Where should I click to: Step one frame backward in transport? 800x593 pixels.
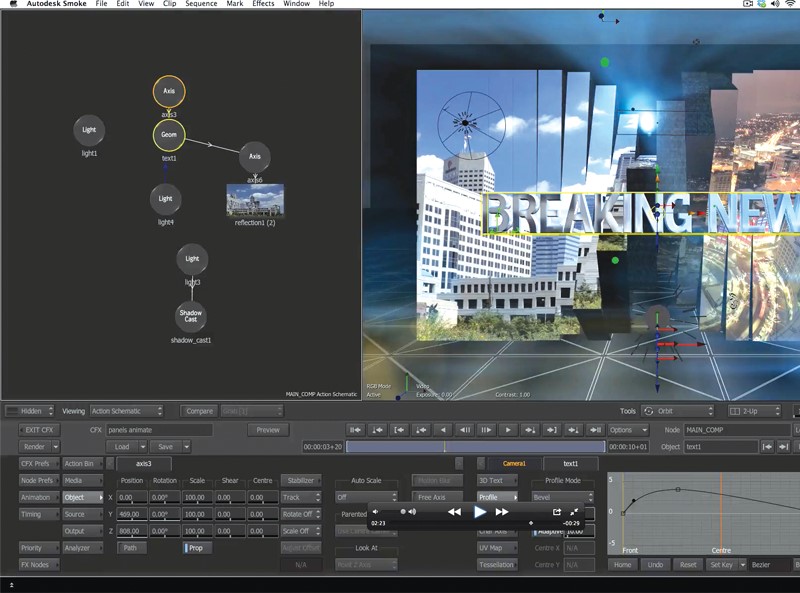tap(465, 430)
